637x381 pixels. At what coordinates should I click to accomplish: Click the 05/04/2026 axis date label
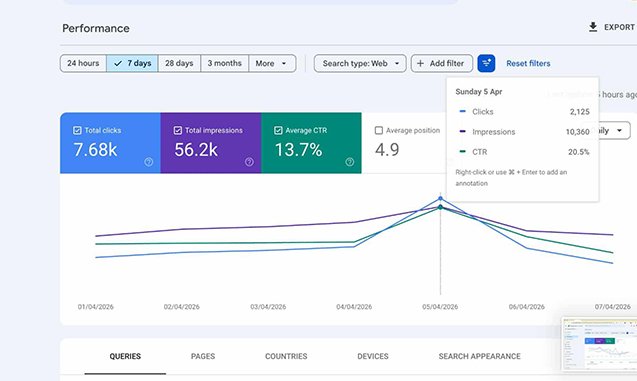point(440,307)
